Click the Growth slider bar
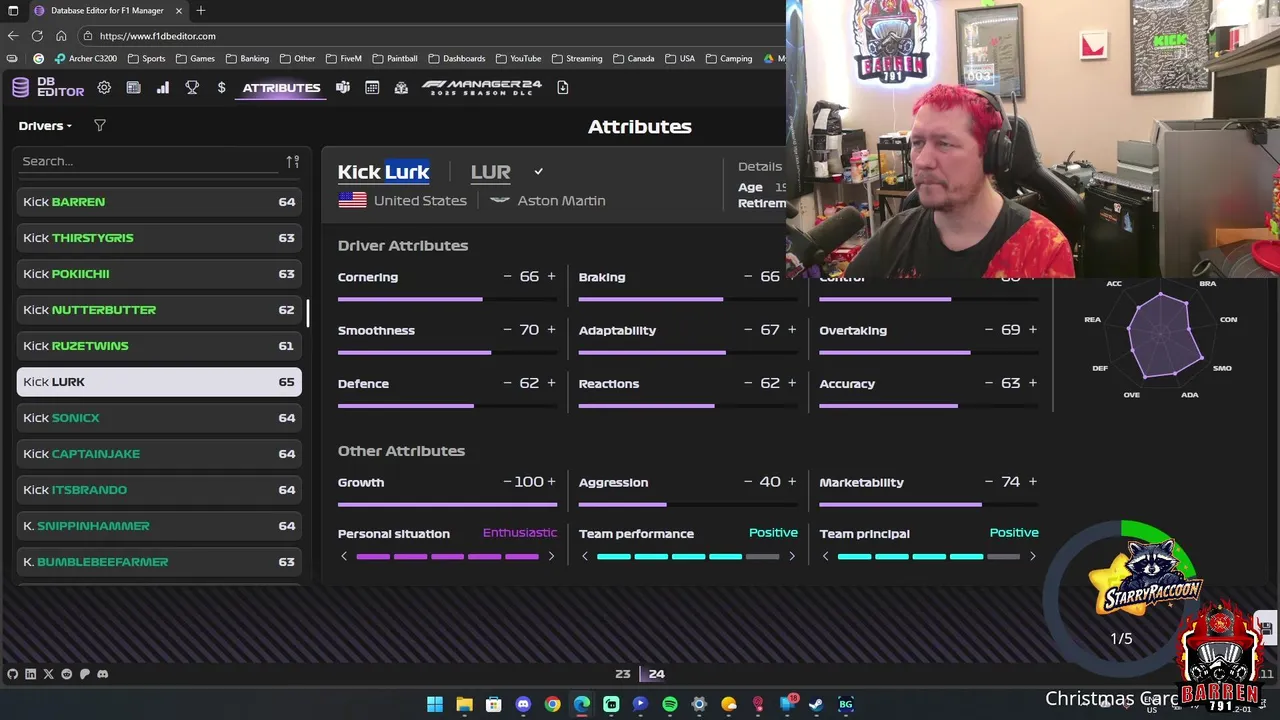Image resolution: width=1280 pixels, height=720 pixels. pyautogui.click(x=447, y=505)
